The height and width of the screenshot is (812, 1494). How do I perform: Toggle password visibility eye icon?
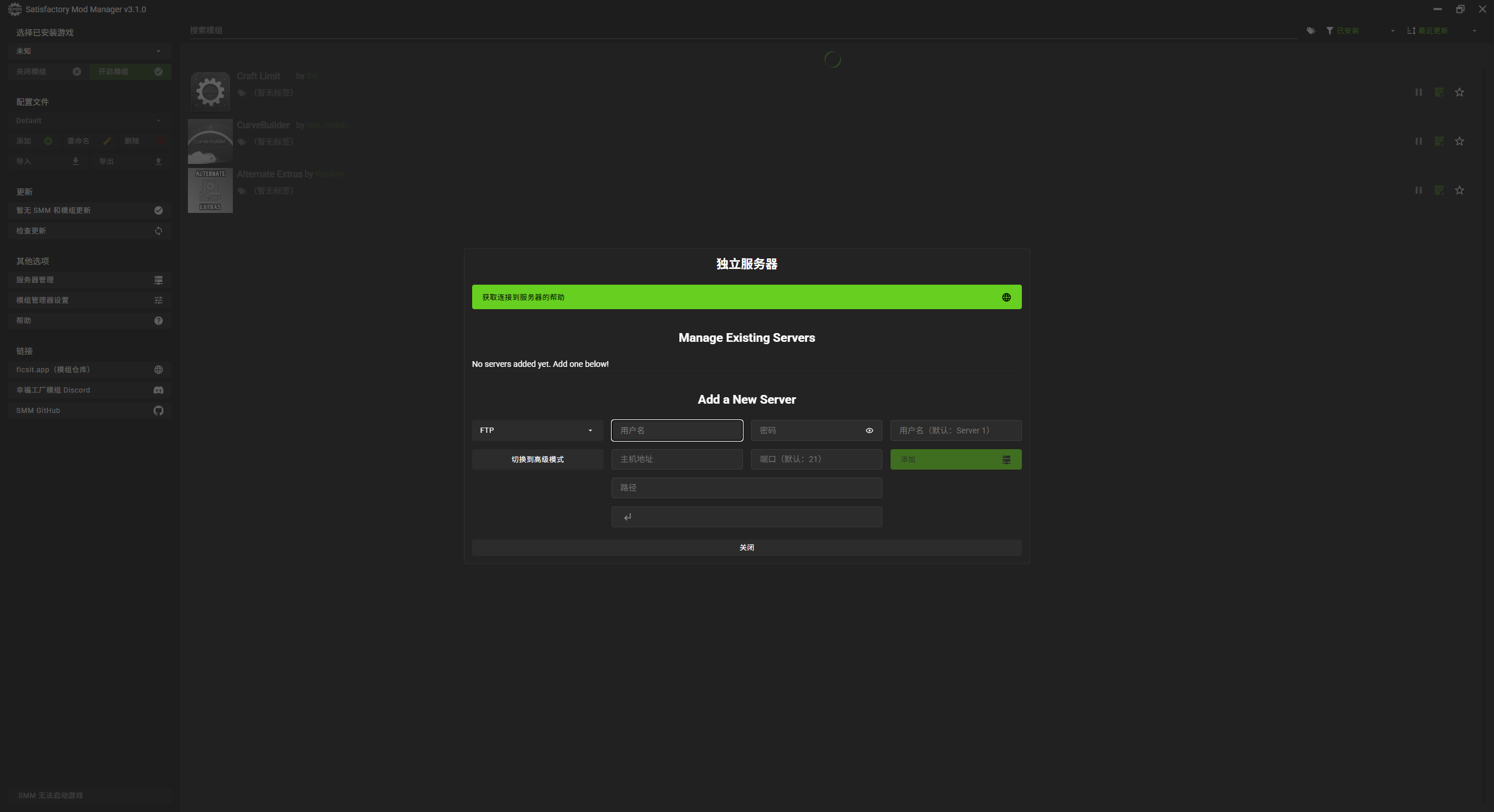click(869, 430)
